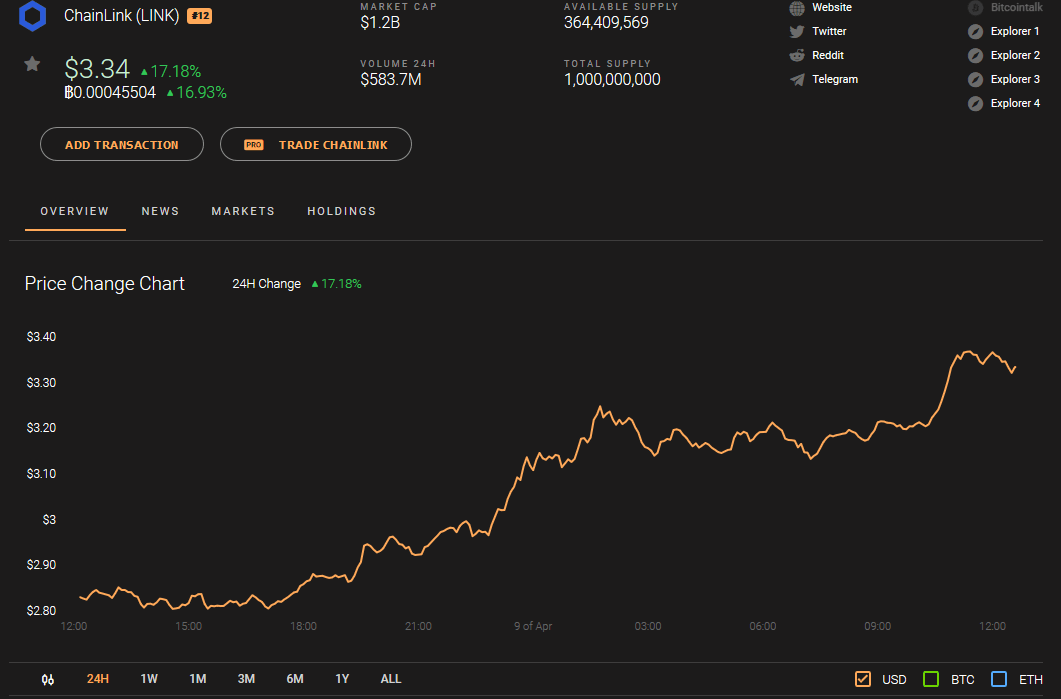Viewport: 1061px width, 699px height.
Task: Select the 24H chart range
Action: pos(97,679)
